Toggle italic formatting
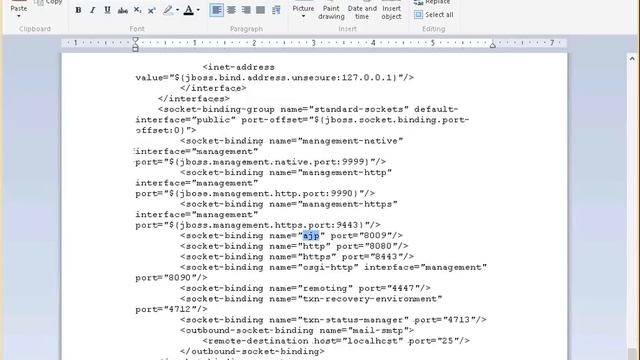The image size is (640, 360). click(93, 10)
